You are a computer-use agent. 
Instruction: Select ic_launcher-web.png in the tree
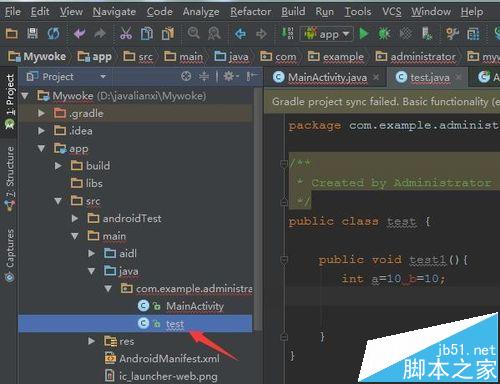click(x=168, y=376)
